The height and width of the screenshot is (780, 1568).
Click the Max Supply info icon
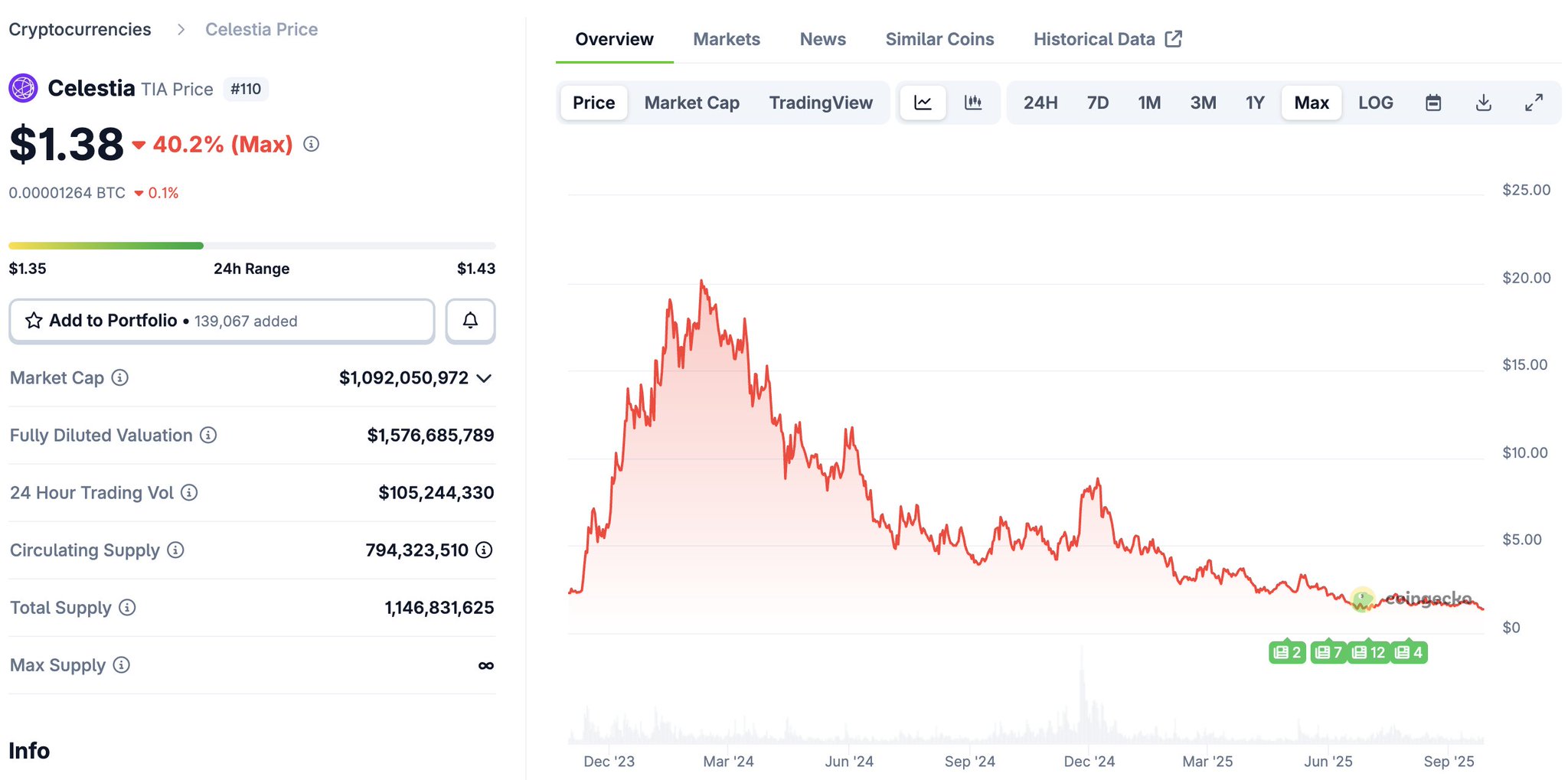[x=121, y=664]
